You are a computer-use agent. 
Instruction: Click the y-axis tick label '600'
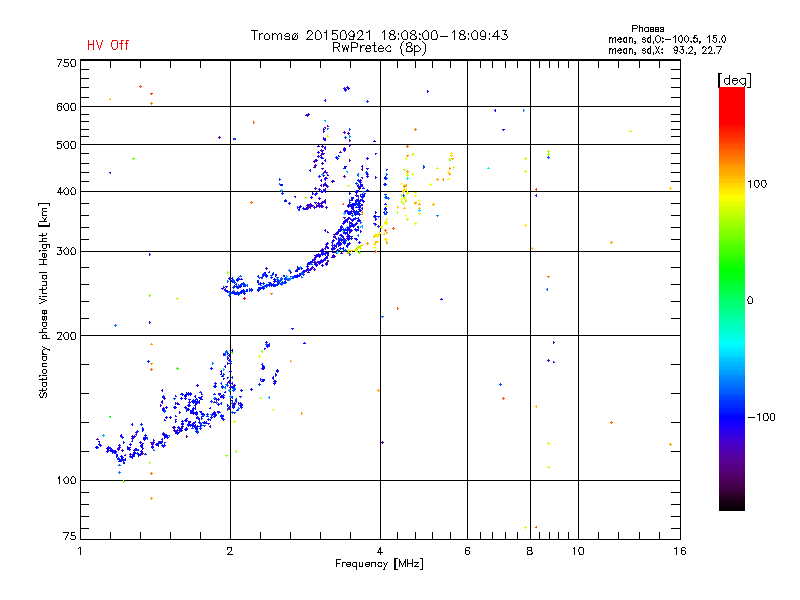[x=67, y=107]
